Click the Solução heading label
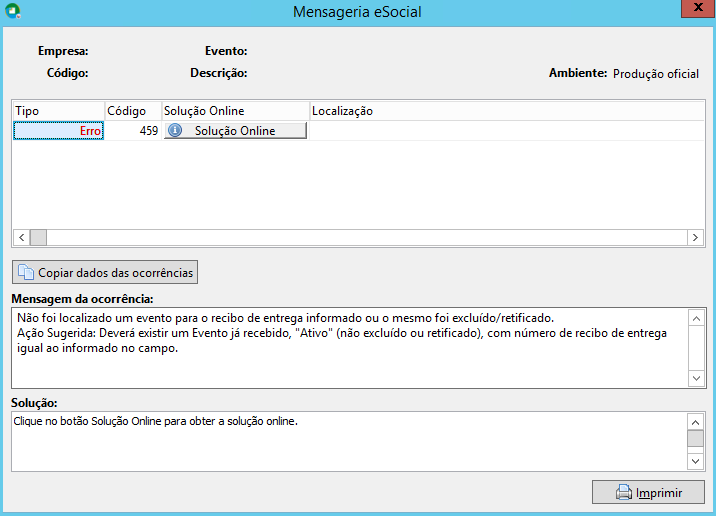 [x=34, y=403]
